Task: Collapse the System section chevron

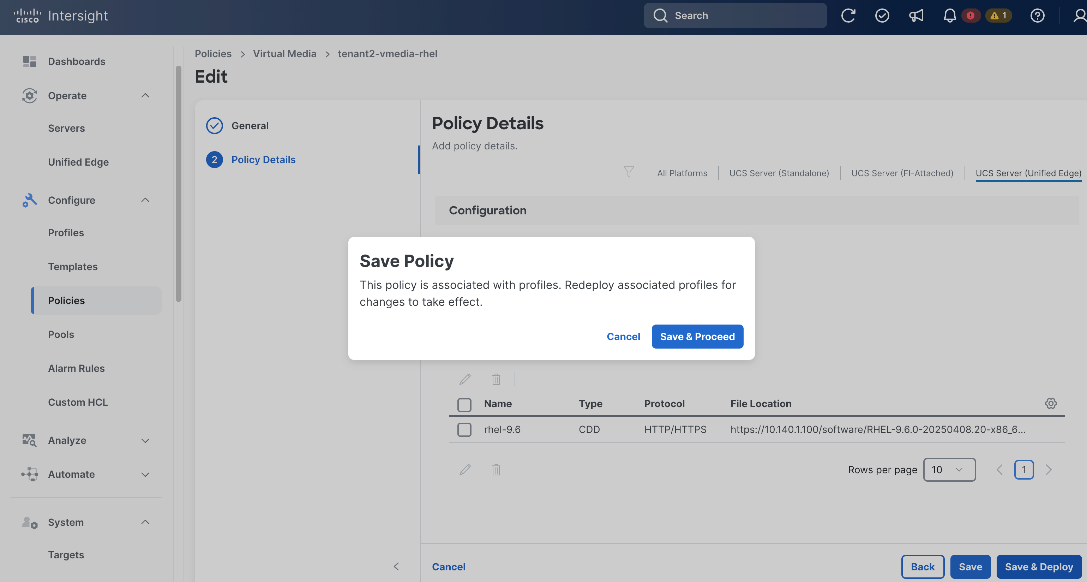Action: 146,522
